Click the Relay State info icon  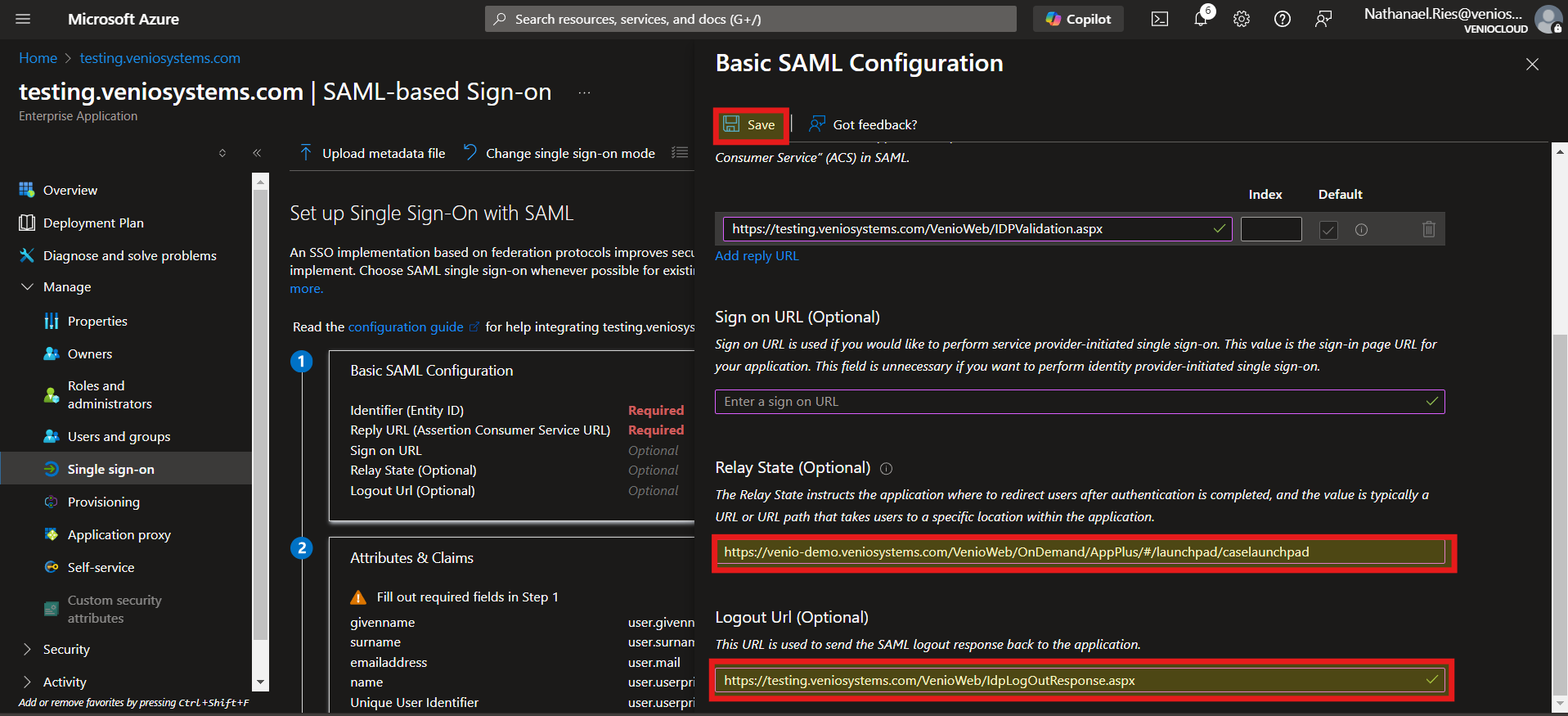(x=886, y=469)
